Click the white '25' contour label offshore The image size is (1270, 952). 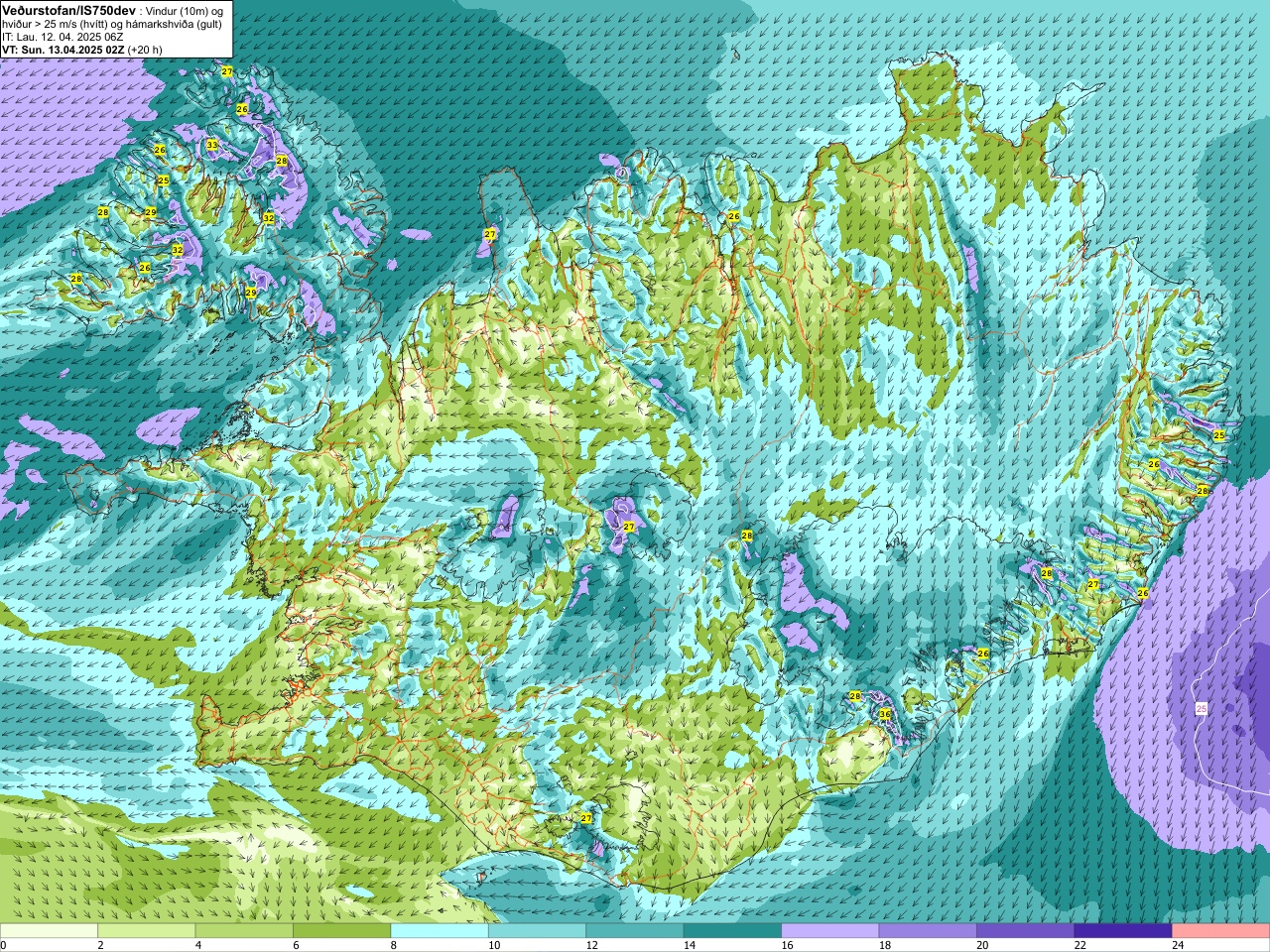pyautogui.click(x=1202, y=709)
